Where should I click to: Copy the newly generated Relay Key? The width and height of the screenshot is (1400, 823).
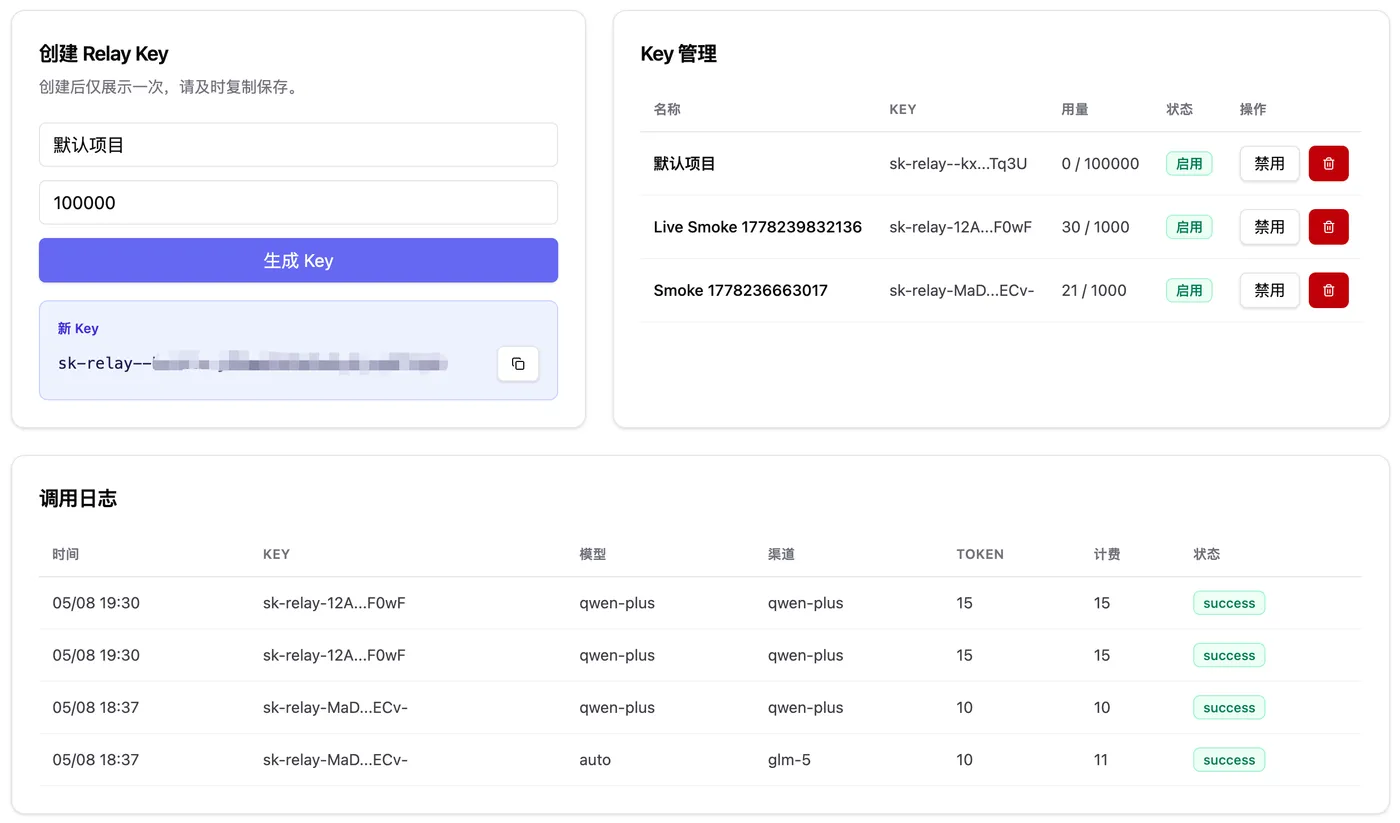pyautogui.click(x=518, y=364)
